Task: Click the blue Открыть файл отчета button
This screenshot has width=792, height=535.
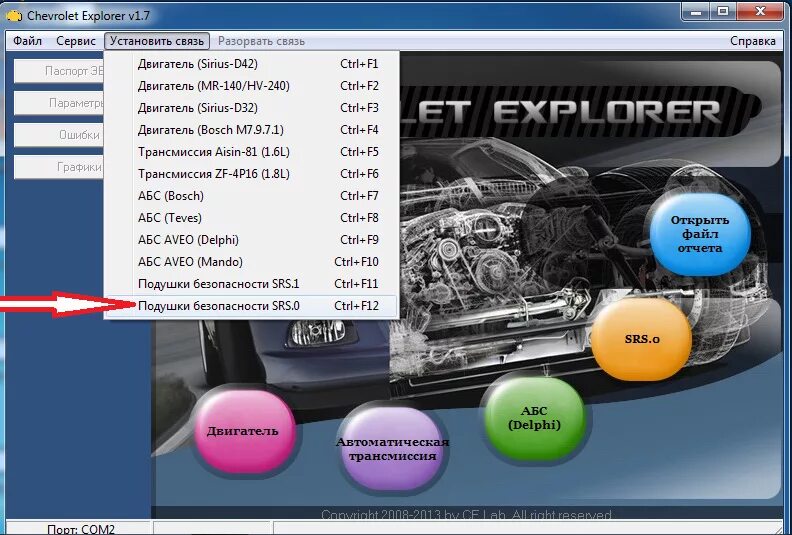Action: (700, 234)
